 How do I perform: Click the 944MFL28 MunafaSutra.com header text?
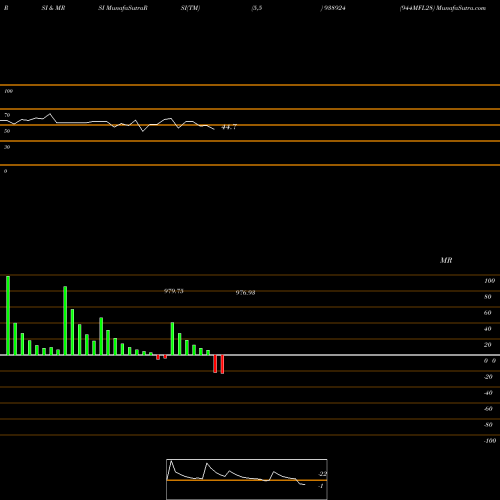[x=443, y=8]
